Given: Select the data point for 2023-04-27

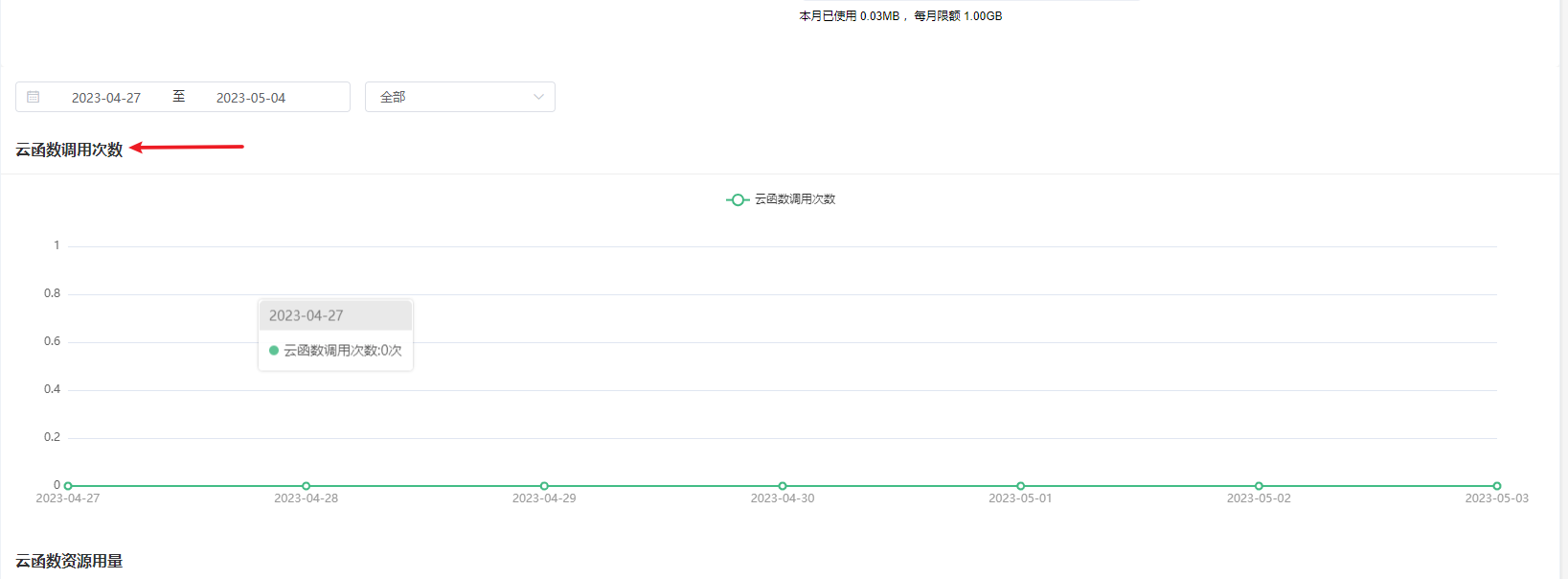Looking at the screenshot, I should [68, 486].
